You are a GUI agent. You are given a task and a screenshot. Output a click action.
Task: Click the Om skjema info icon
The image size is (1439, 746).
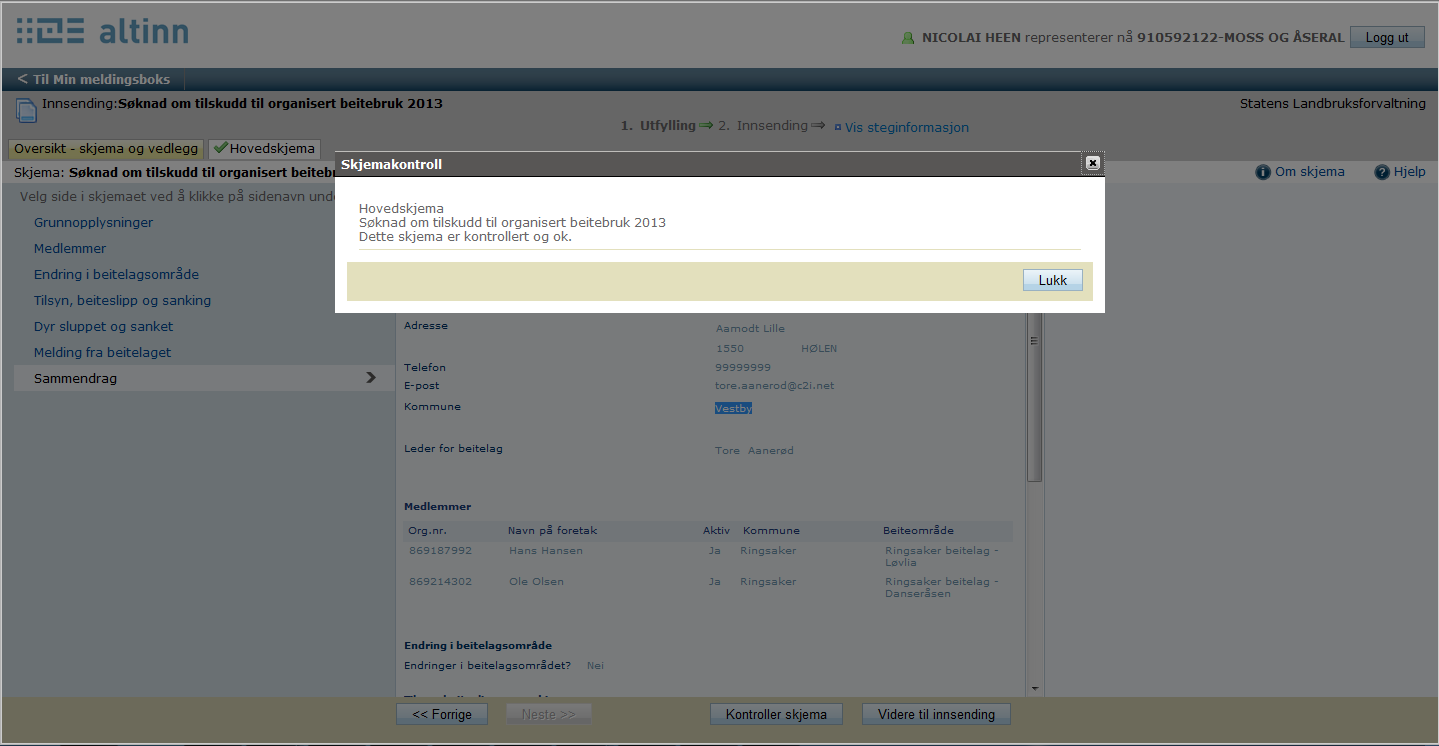(x=1263, y=172)
